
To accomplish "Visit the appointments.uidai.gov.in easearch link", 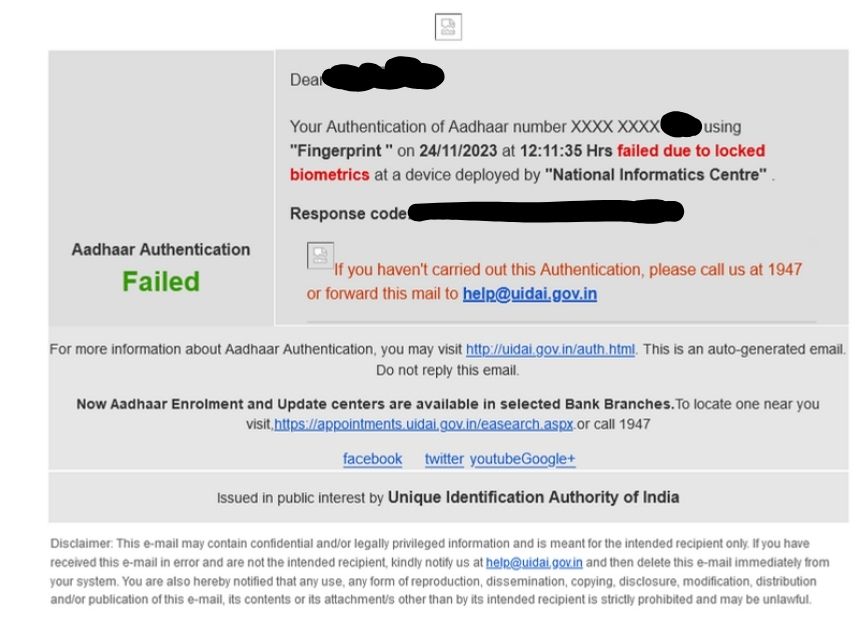I will coord(423,425).
